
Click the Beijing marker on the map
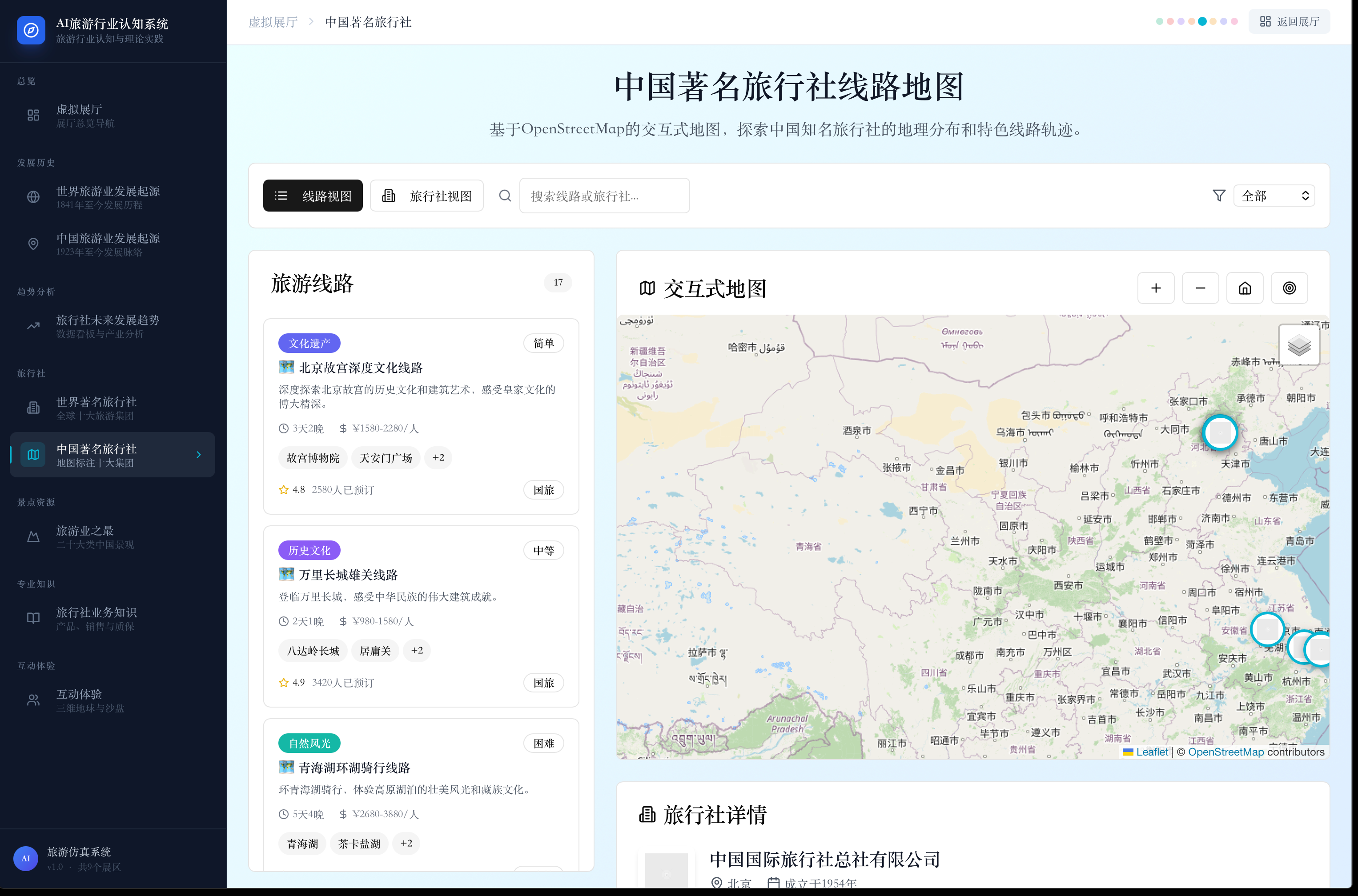coord(1220,432)
